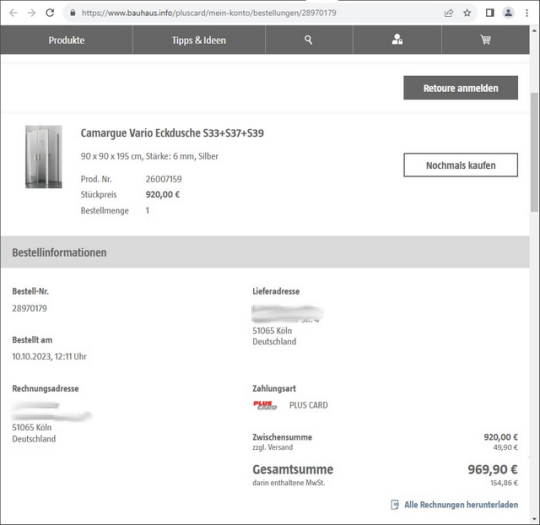This screenshot has height=525, width=540.
Task: Bookmark this page with the star icon
Action: [467, 13]
